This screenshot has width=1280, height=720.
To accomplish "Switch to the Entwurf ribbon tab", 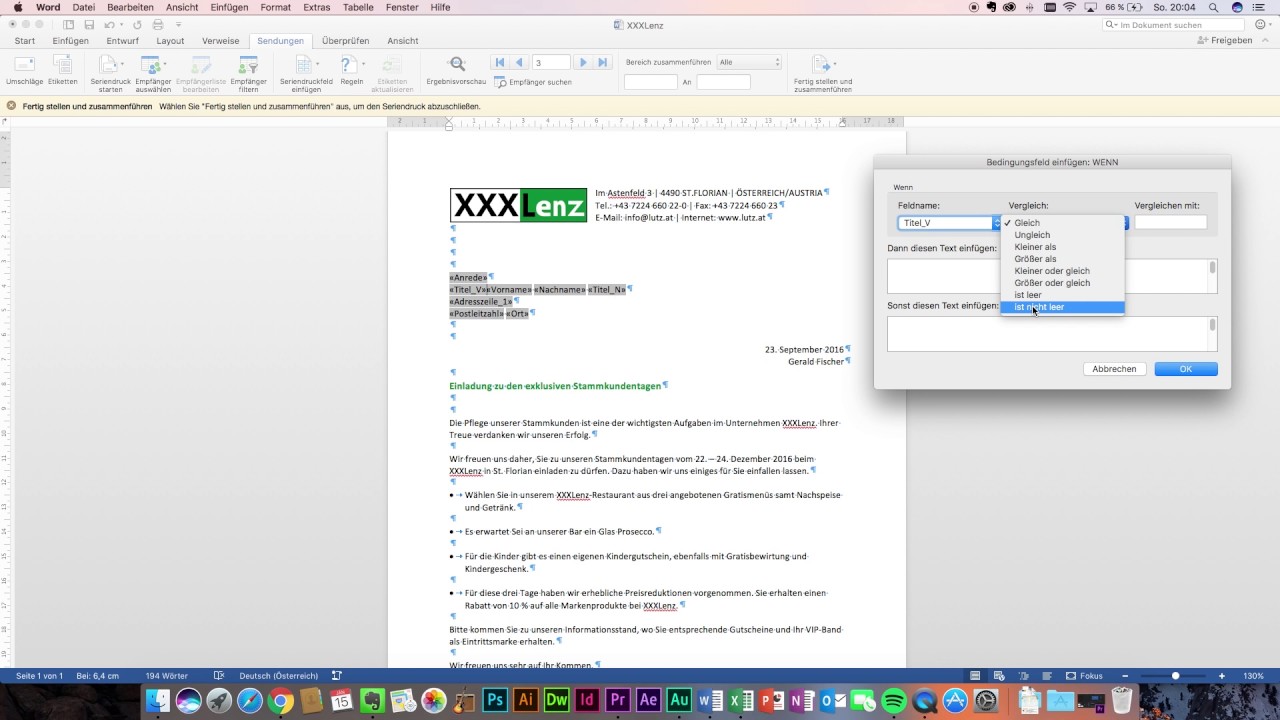I will [123, 41].
